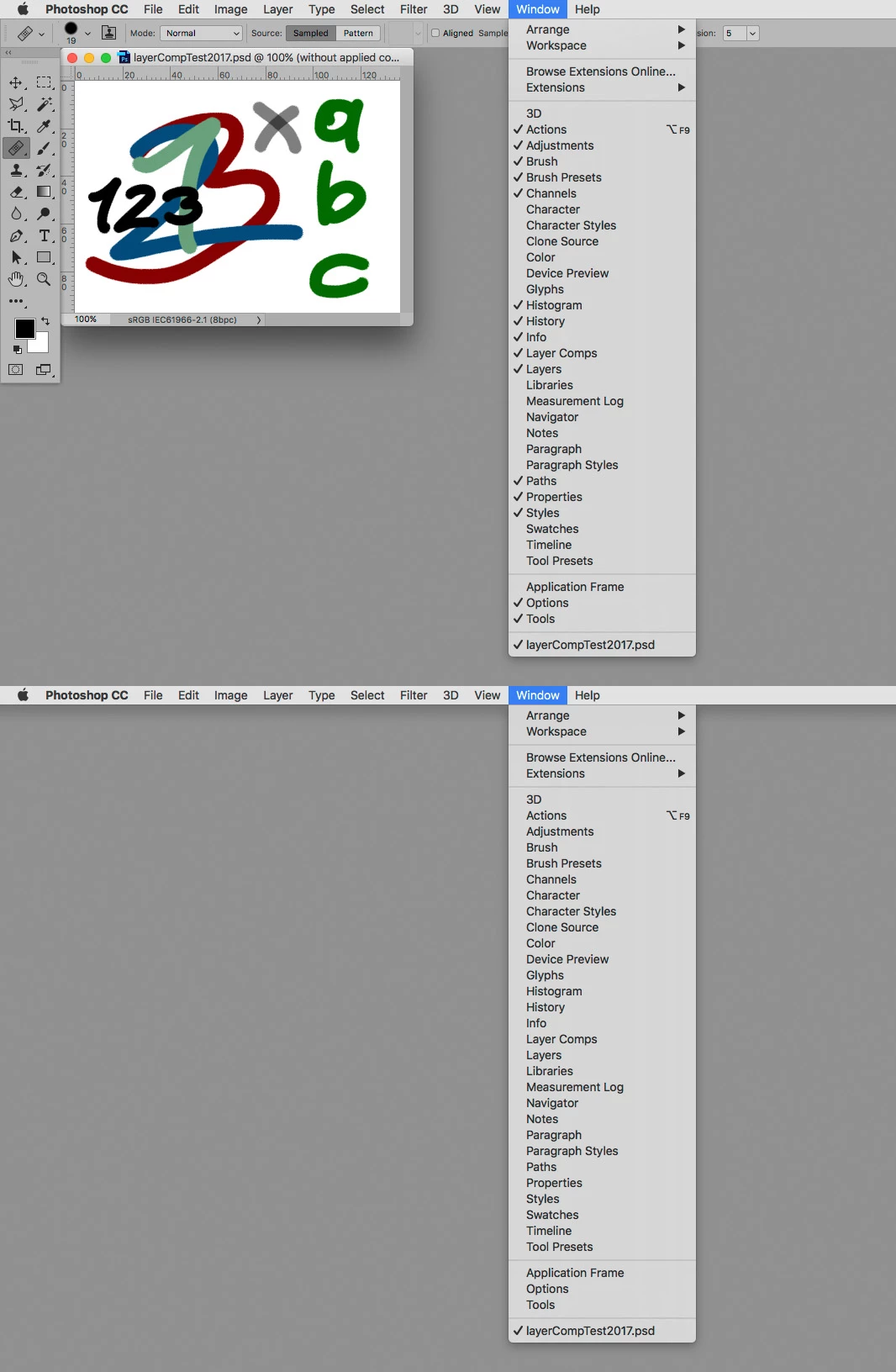Image resolution: width=896 pixels, height=1372 pixels.
Task: Select the Path Selection tool
Action: tap(16, 257)
